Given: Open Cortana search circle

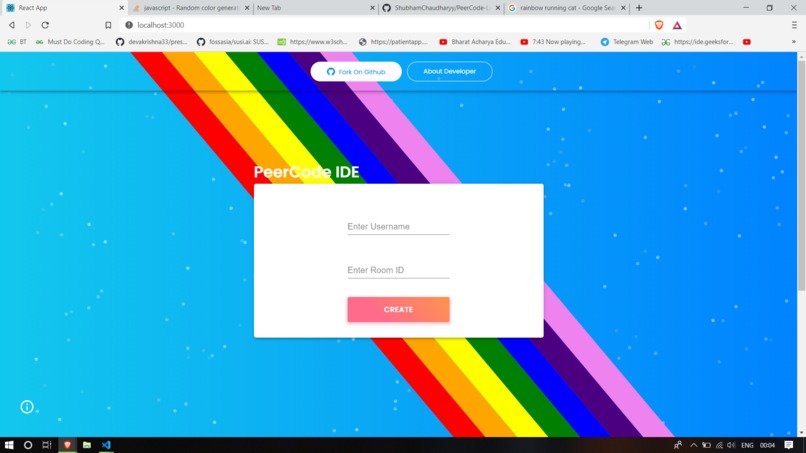Looking at the screenshot, I should coord(28,445).
